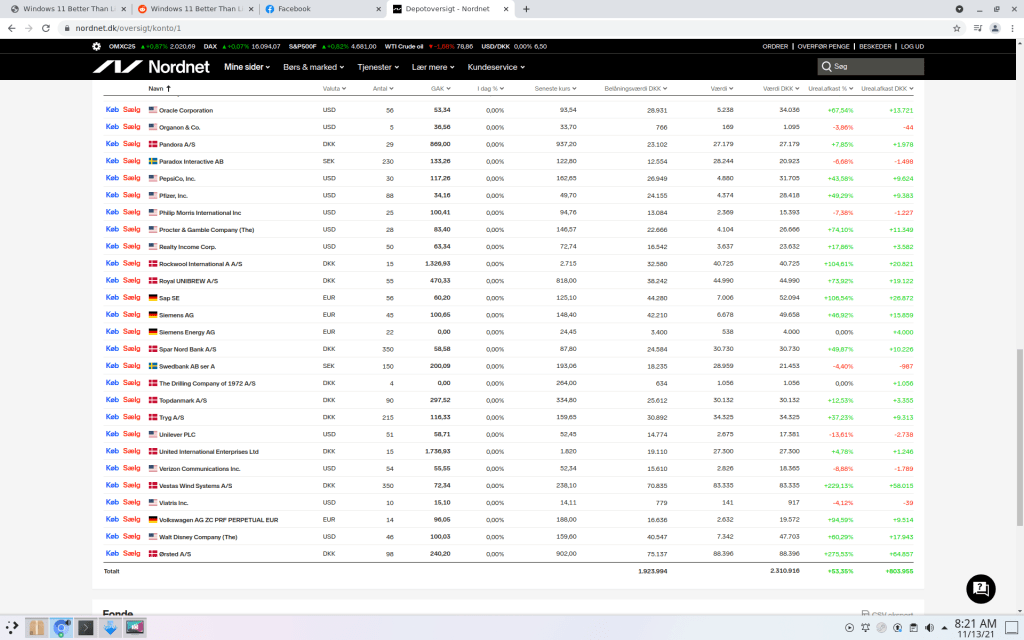Open ticker settings gear icon
The image size is (1024, 640).
pos(96,46)
